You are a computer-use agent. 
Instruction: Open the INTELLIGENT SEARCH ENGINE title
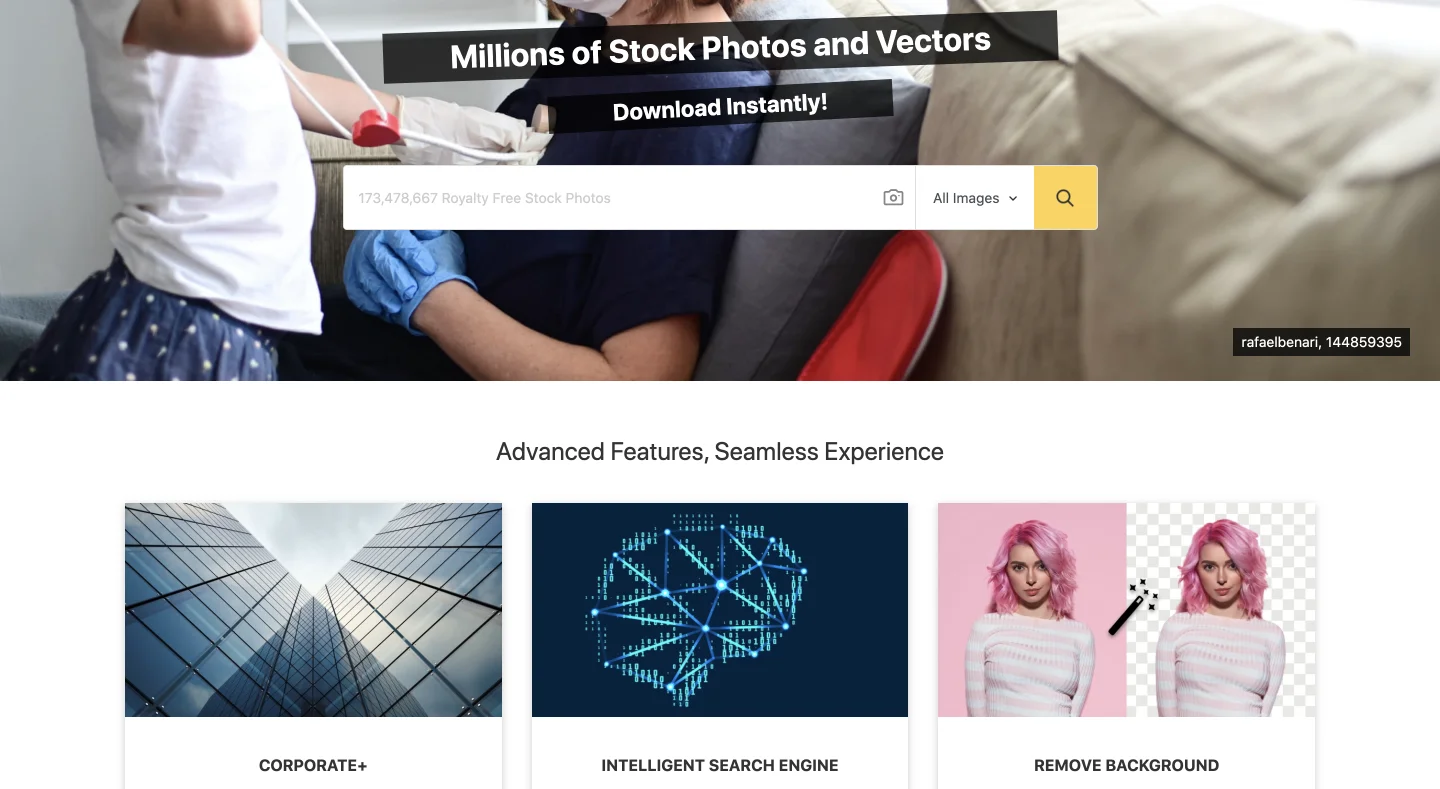pyautogui.click(x=720, y=766)
